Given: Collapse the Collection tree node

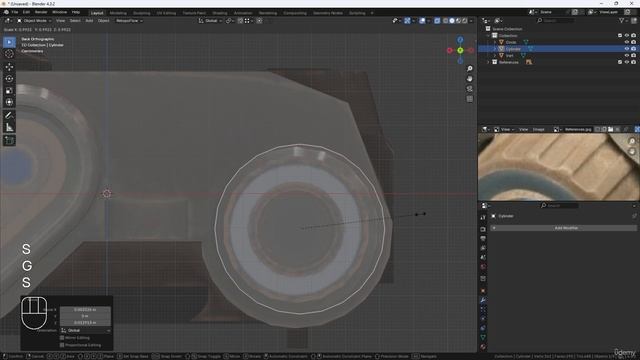Looking at the screenshot, I should tap(488, 36).
